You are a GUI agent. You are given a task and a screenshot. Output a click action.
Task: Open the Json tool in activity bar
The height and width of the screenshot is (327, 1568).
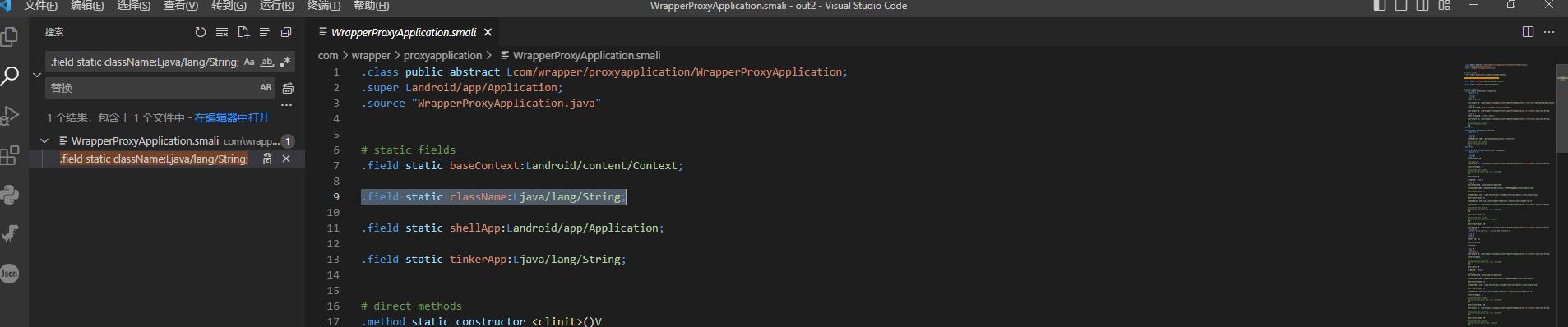coord(10,274)
